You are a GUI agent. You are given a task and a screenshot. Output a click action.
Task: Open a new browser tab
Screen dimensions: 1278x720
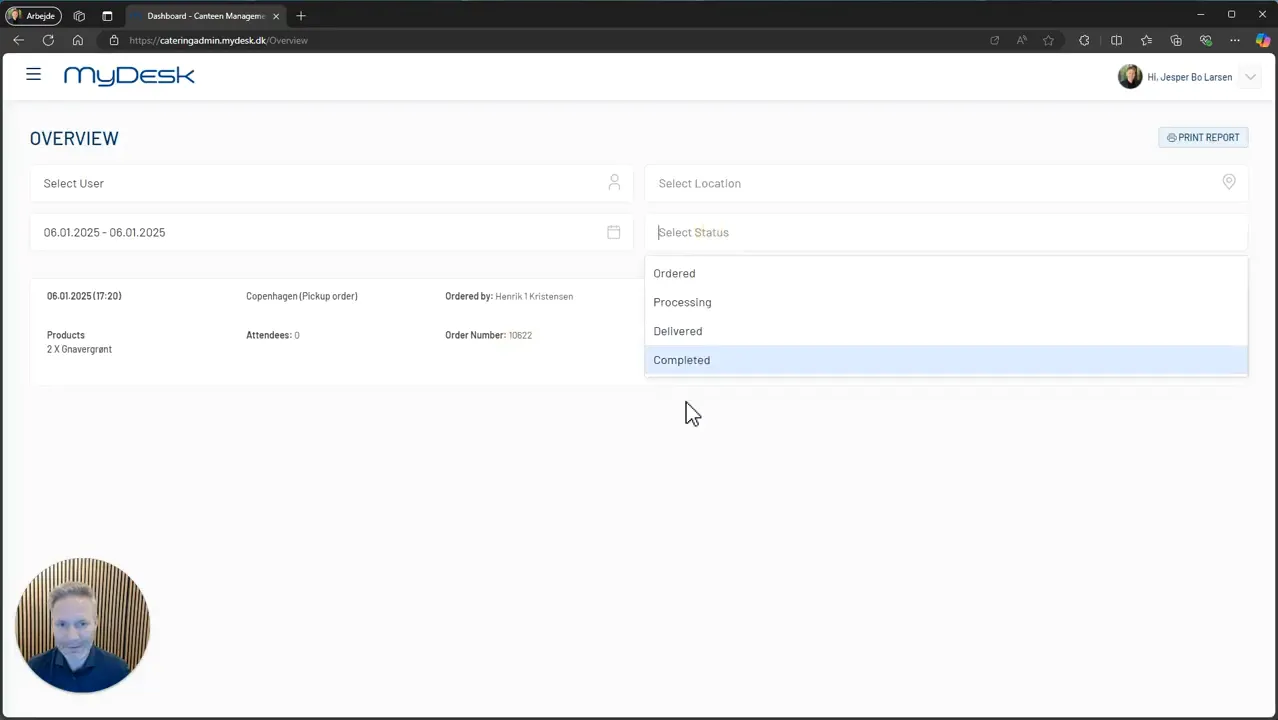(301, 16)
